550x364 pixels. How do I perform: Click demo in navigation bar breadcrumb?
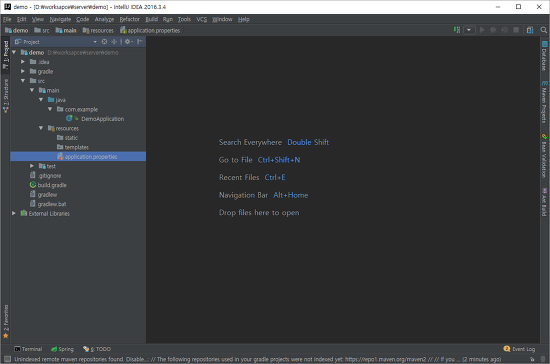pyautogui.click(x=16, y=31)
